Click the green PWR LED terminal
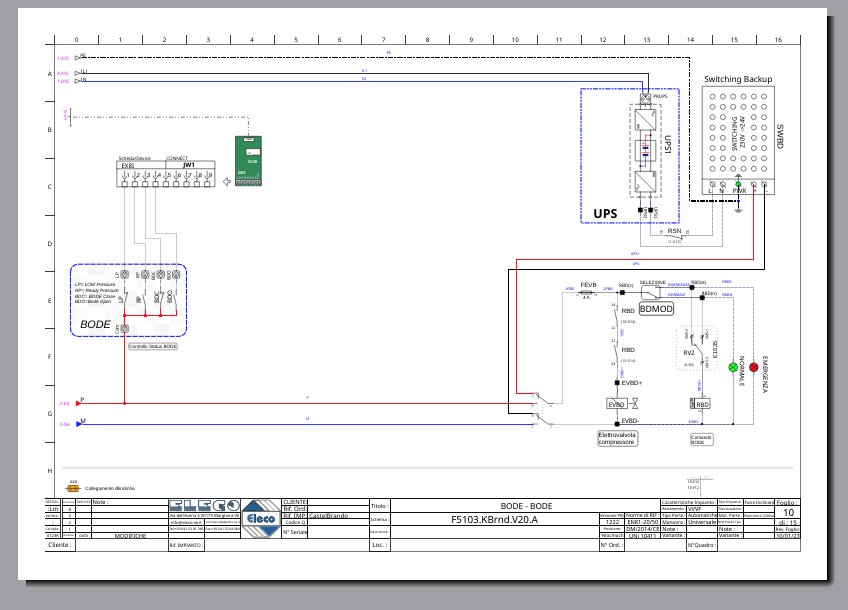Viewport: 848px width, 610px height. pyautogui.click(x=739, y=184)
